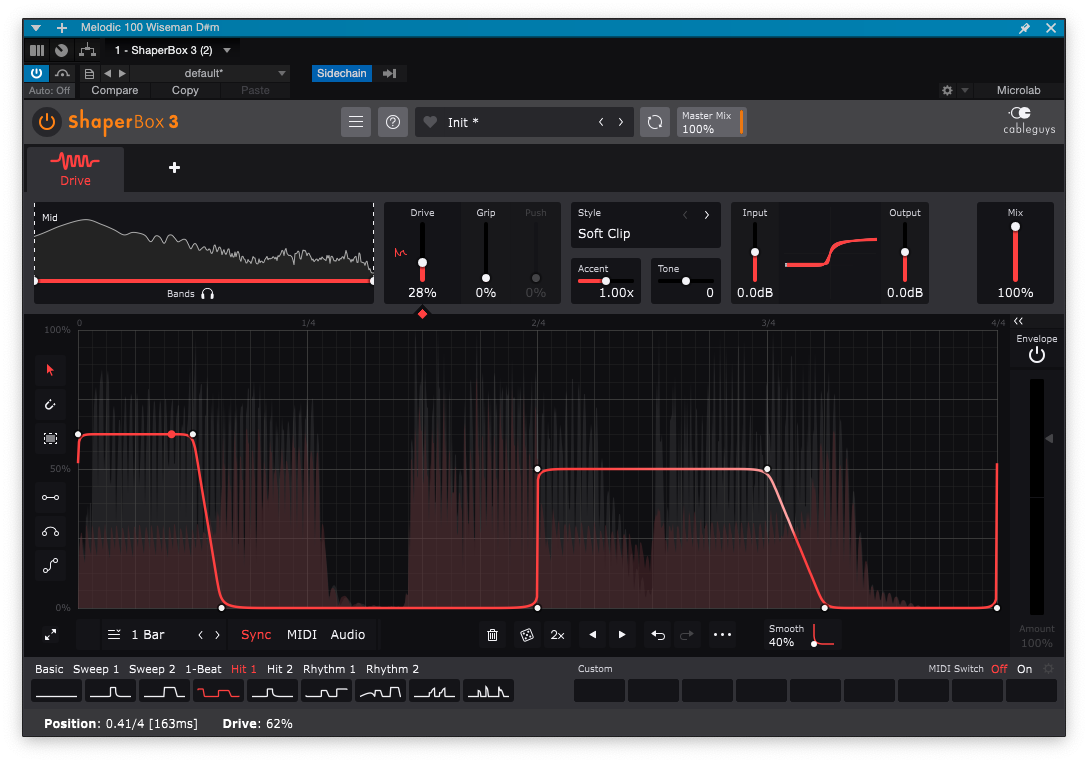Shift waveform left with arrow
The image size is (1088, 763).
[593, 635]
